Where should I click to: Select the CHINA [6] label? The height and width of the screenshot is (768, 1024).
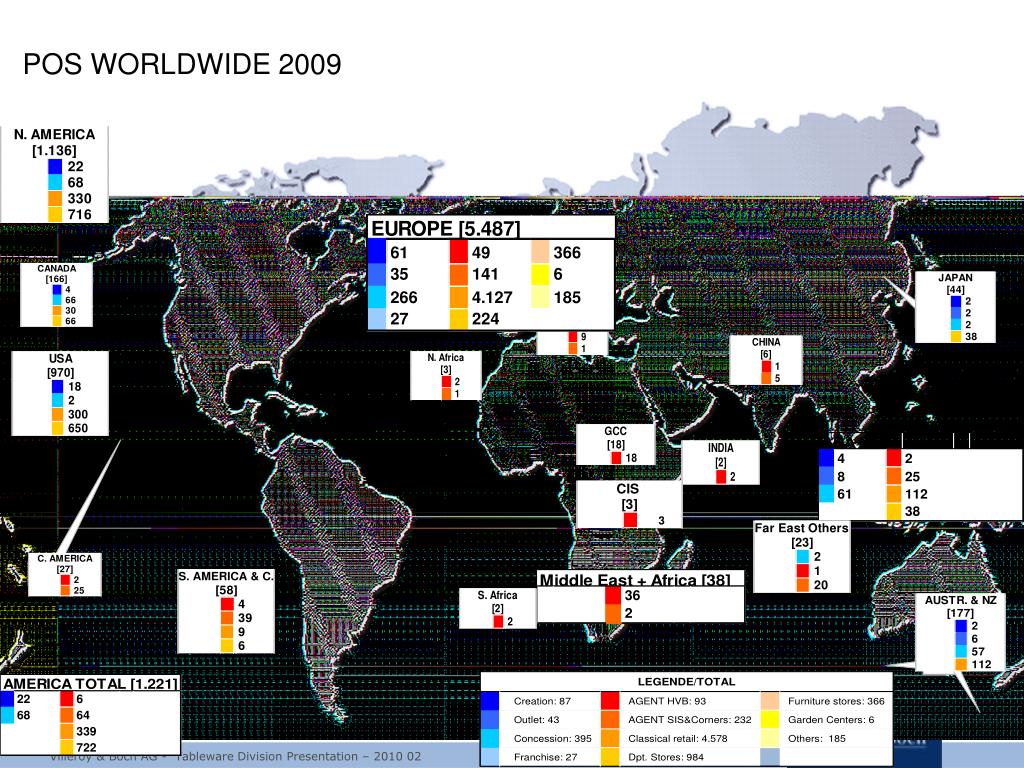765,347
